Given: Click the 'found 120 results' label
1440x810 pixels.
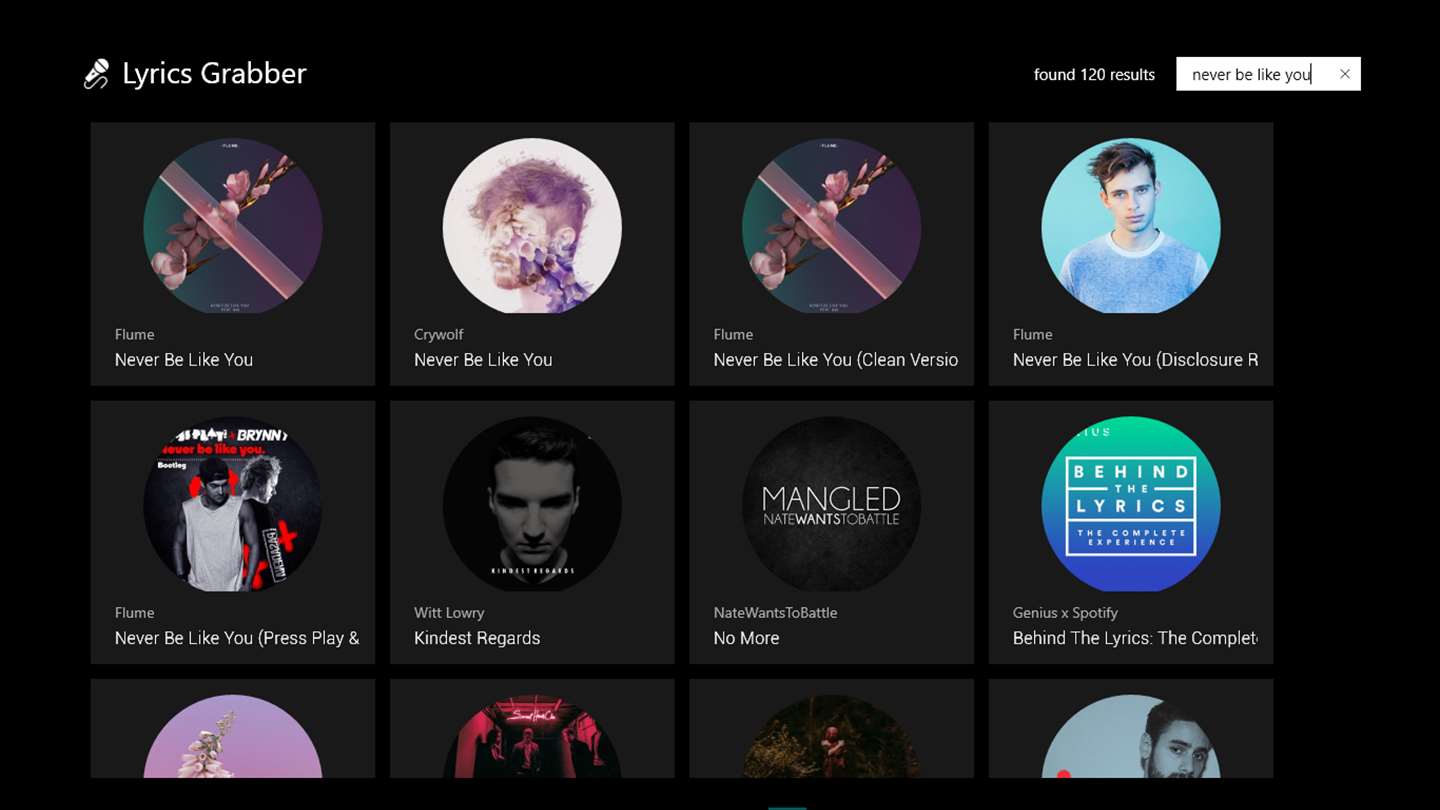Looking at the screenshot, I should tap(1094, 75).
